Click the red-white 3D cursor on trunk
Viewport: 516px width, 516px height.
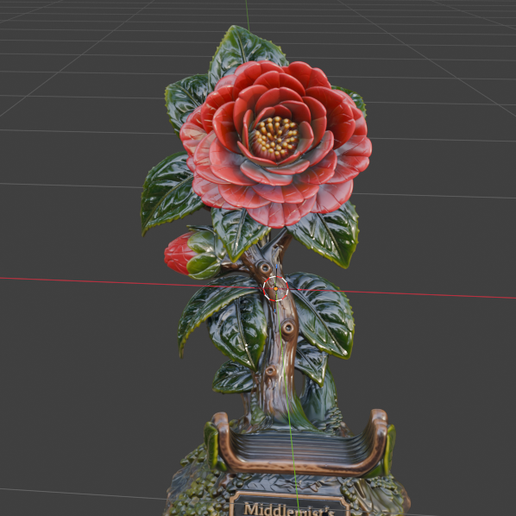[x=276, y=288]
